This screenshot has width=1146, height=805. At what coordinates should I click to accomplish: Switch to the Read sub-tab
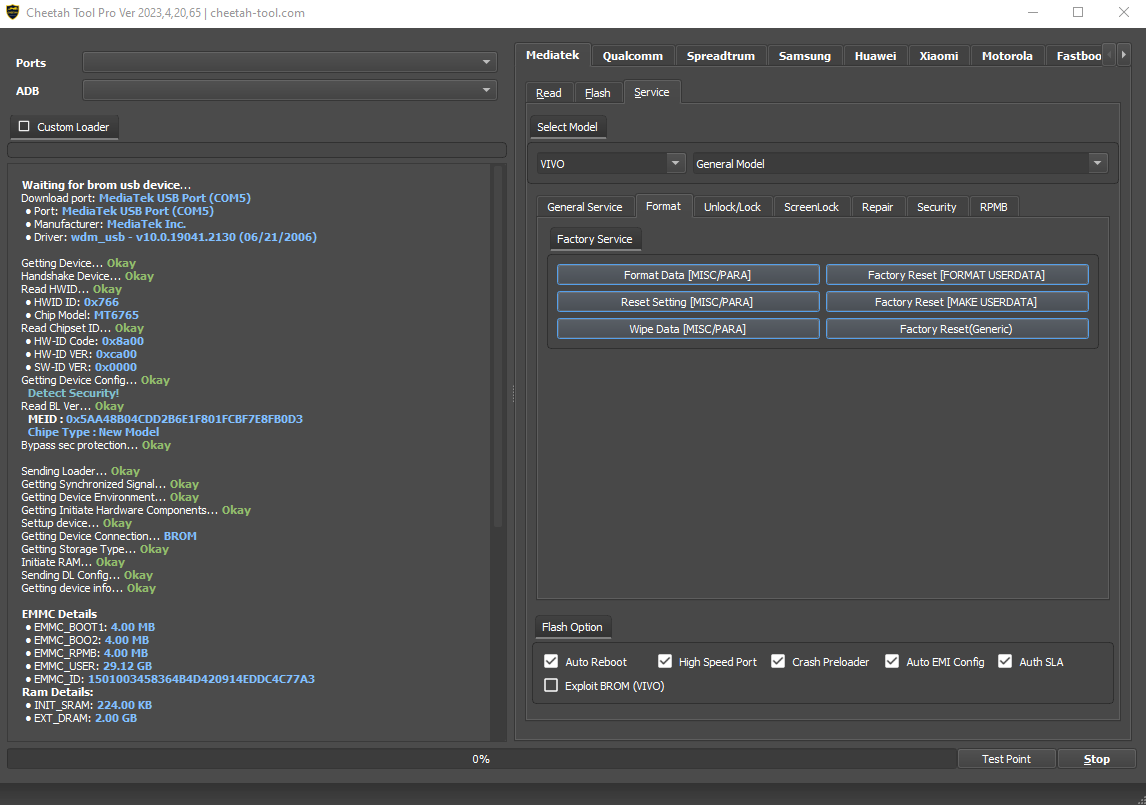point(549,93)
